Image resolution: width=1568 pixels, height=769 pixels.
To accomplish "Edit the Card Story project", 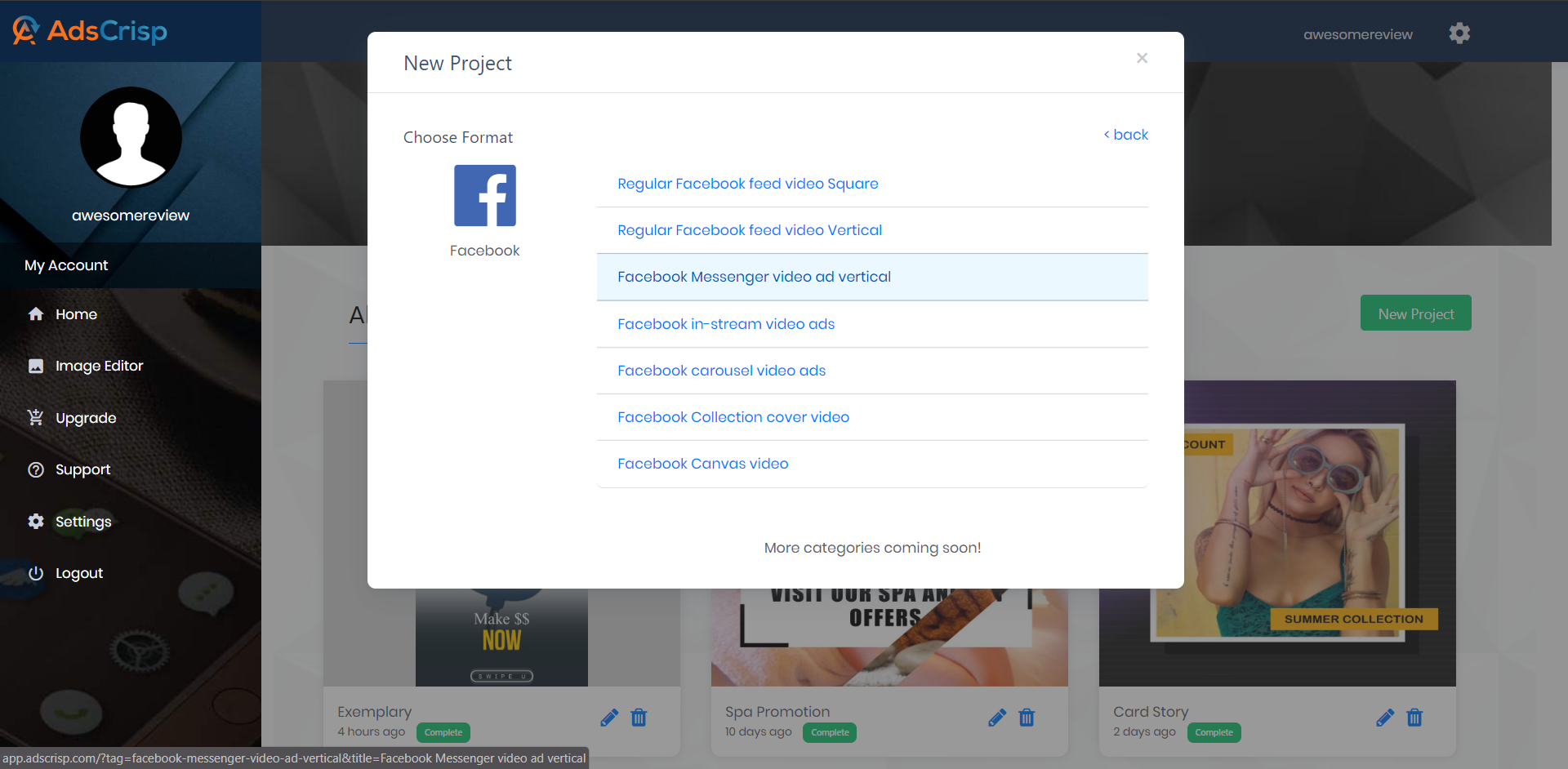I will click(1385, 718).
